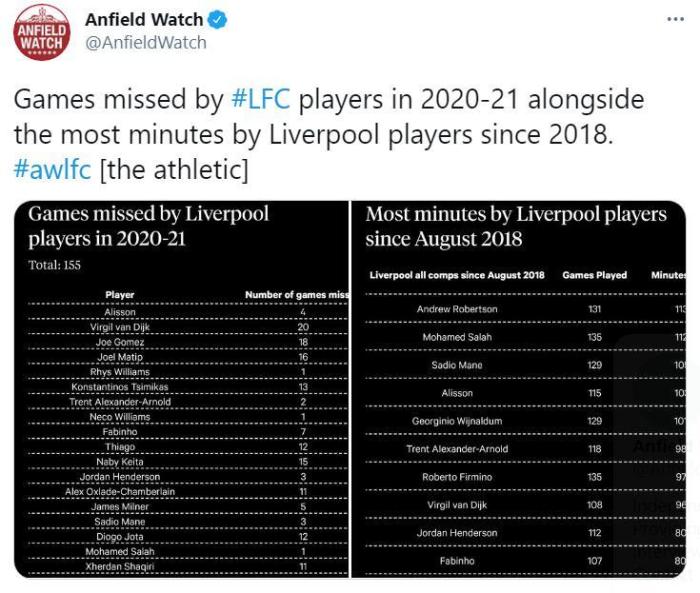Viewport: 700px width, 593px height.
Task: Click the blue verified badge
Action: coord(218,20)
